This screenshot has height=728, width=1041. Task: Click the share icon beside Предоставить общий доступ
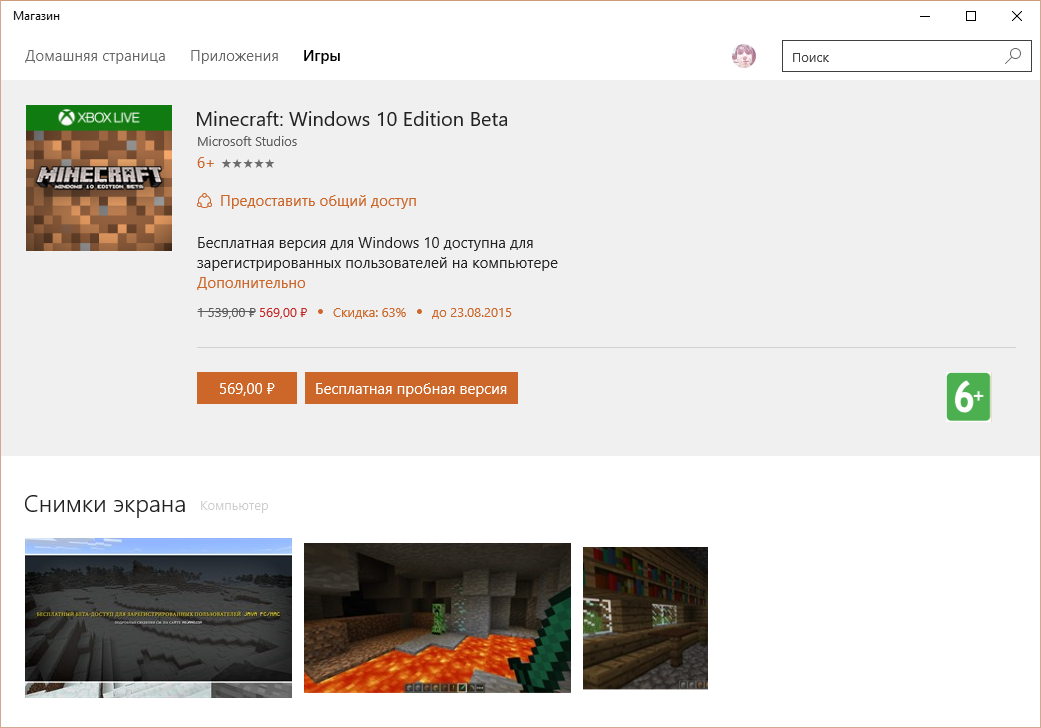click(x=204, y=200)
